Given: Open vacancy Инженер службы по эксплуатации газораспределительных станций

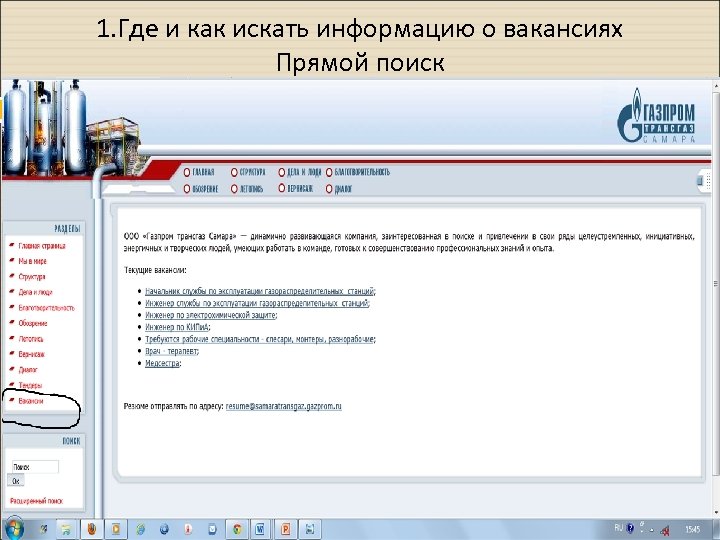Looking at the screenshot, I should (257, 303).
